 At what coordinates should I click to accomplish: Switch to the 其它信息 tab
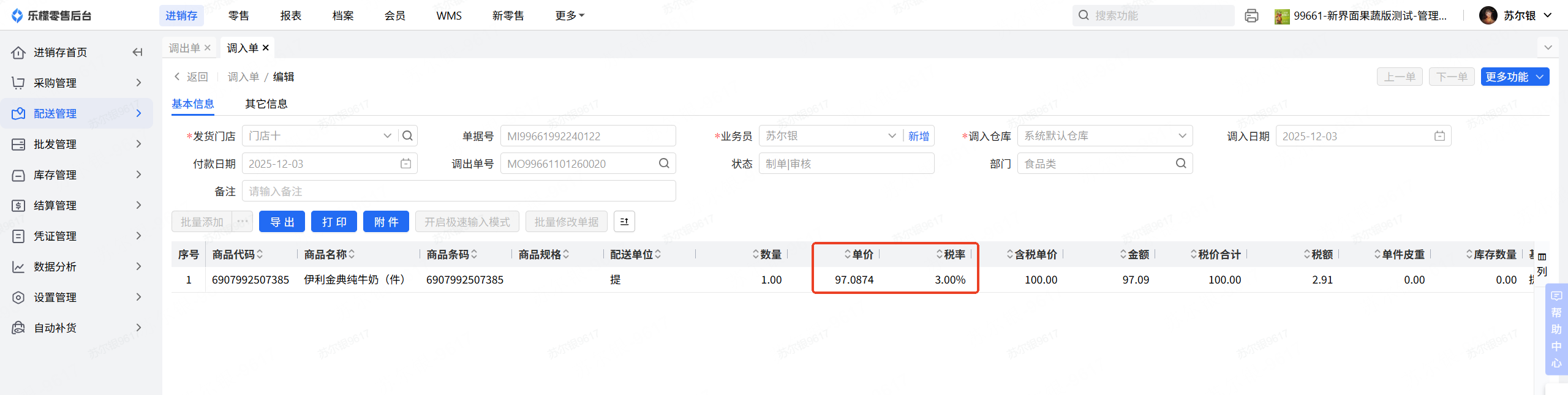(x=266, y=104)
